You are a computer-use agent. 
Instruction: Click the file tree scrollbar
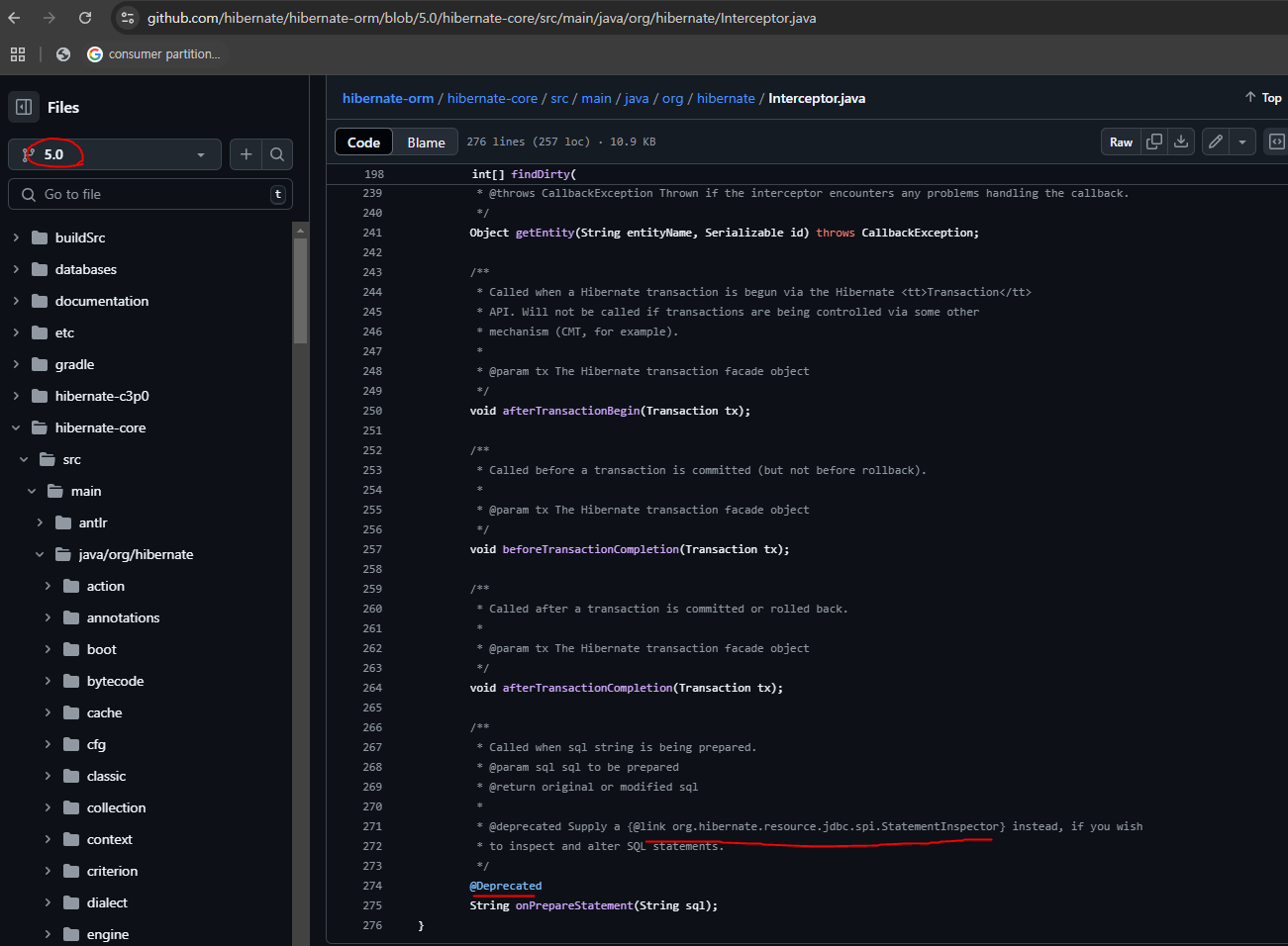click(x=301, y=293)
